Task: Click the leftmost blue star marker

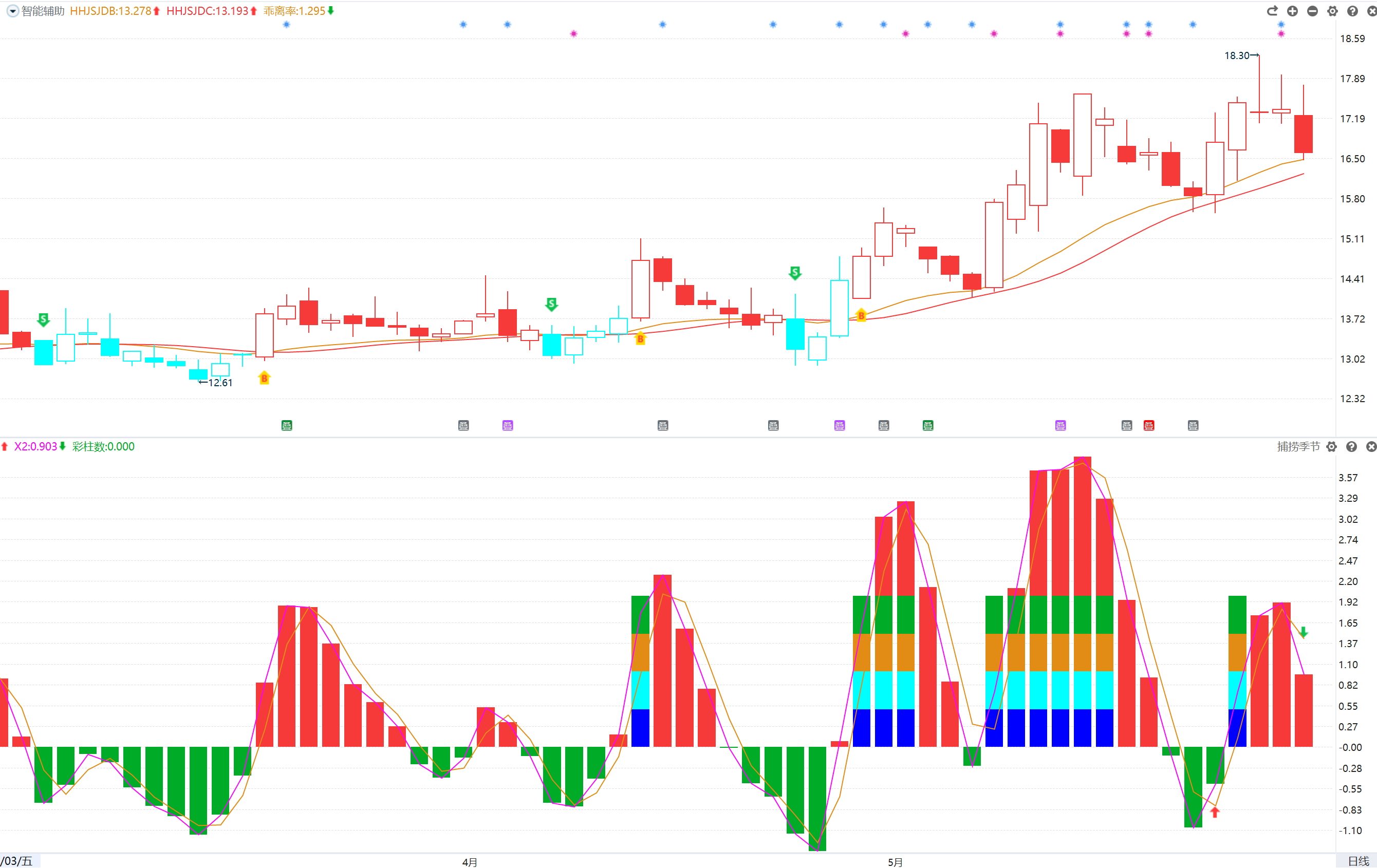Action: 287,25
